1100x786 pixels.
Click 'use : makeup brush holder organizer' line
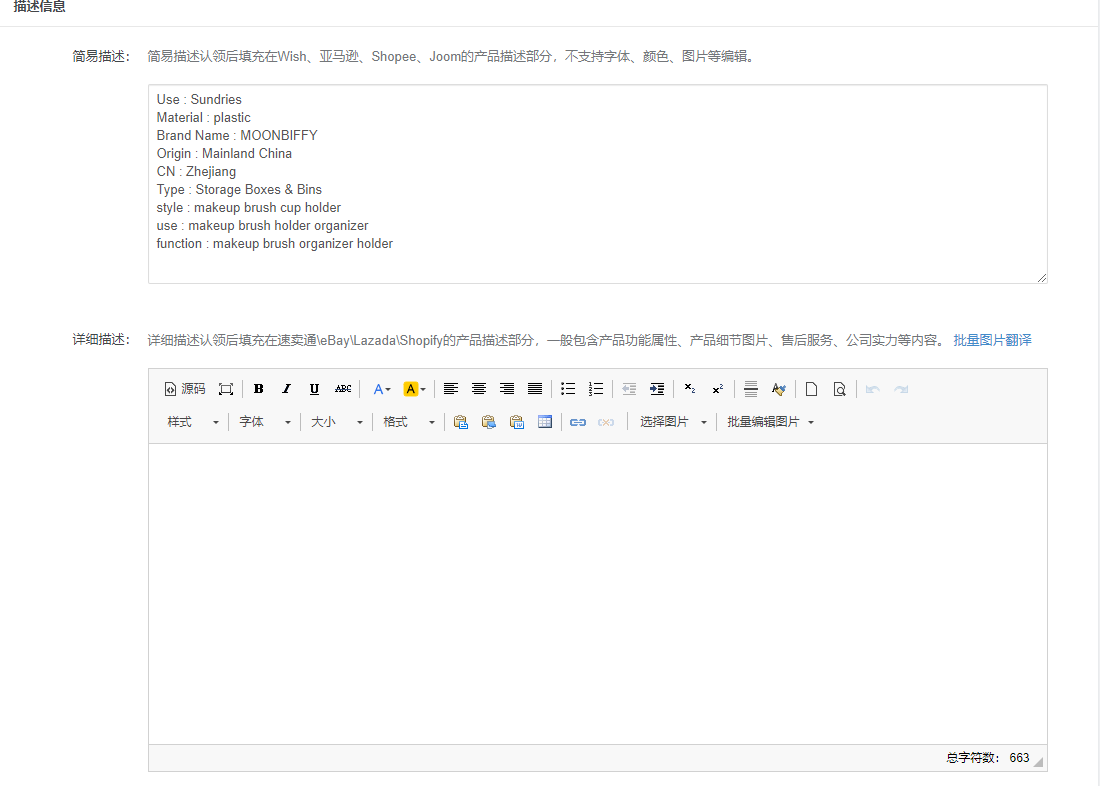tap(262, 226)
